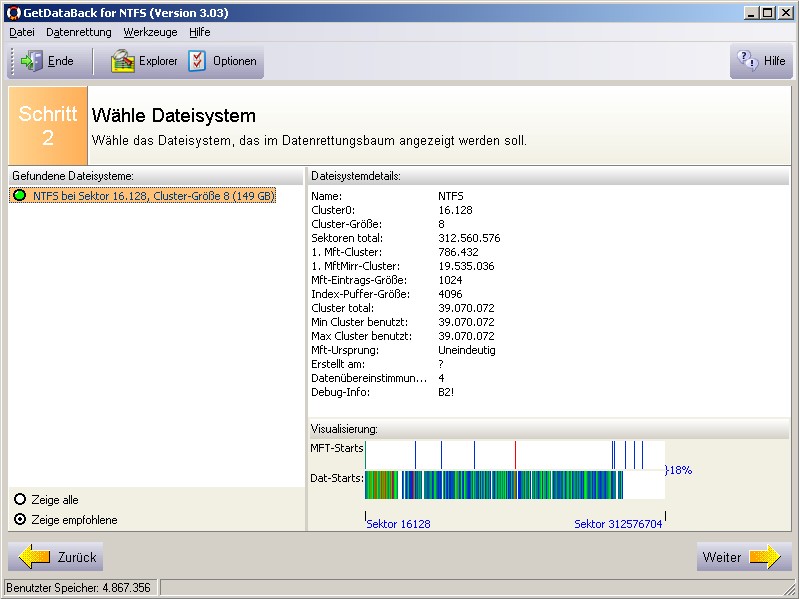The width and height of the screenshot is (799, 599).
Task: Click the Dat-Starts visualization bar
Action: [x=515, y=485]
